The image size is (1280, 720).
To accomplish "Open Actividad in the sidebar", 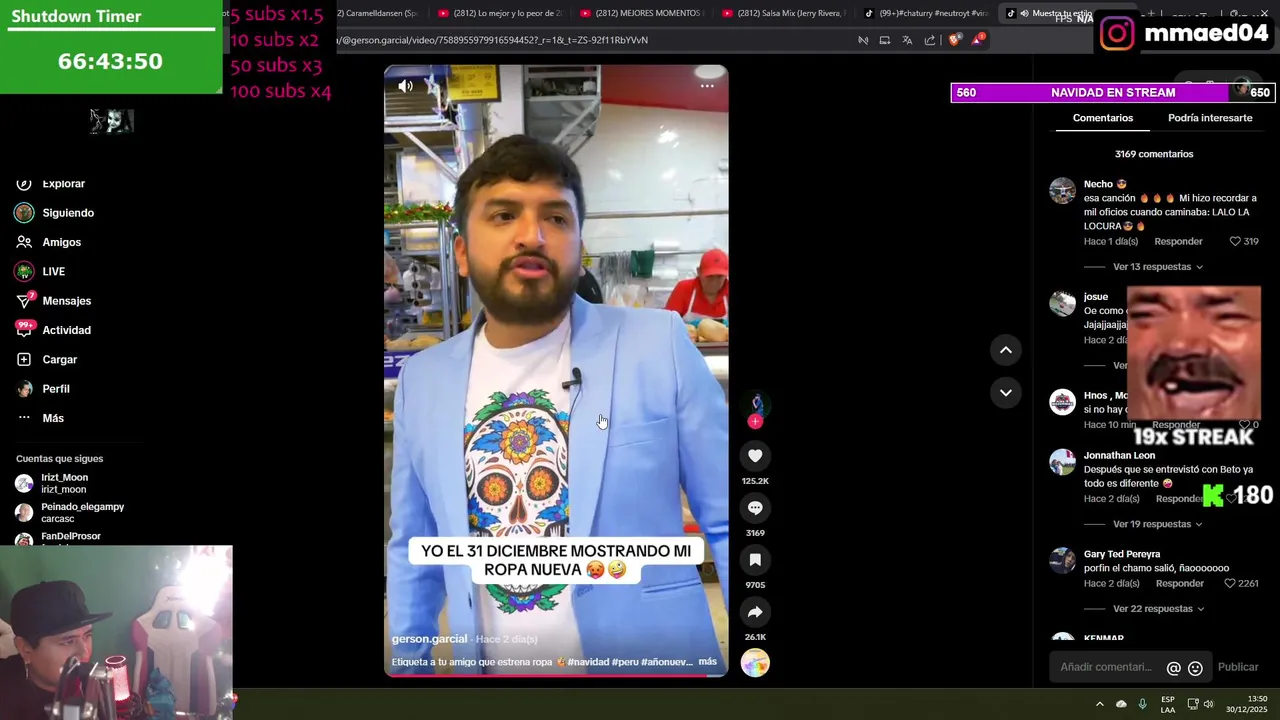I will pos(66,330).
